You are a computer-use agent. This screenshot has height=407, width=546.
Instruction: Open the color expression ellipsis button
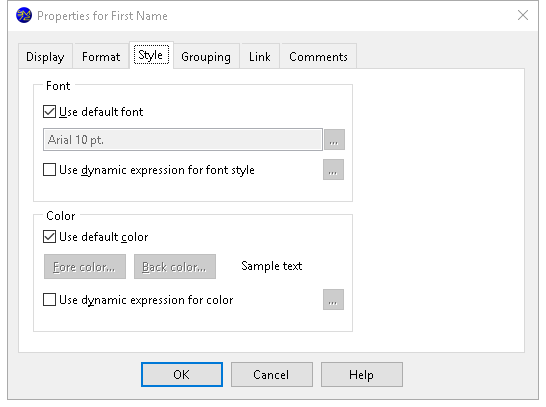(333, 299)
